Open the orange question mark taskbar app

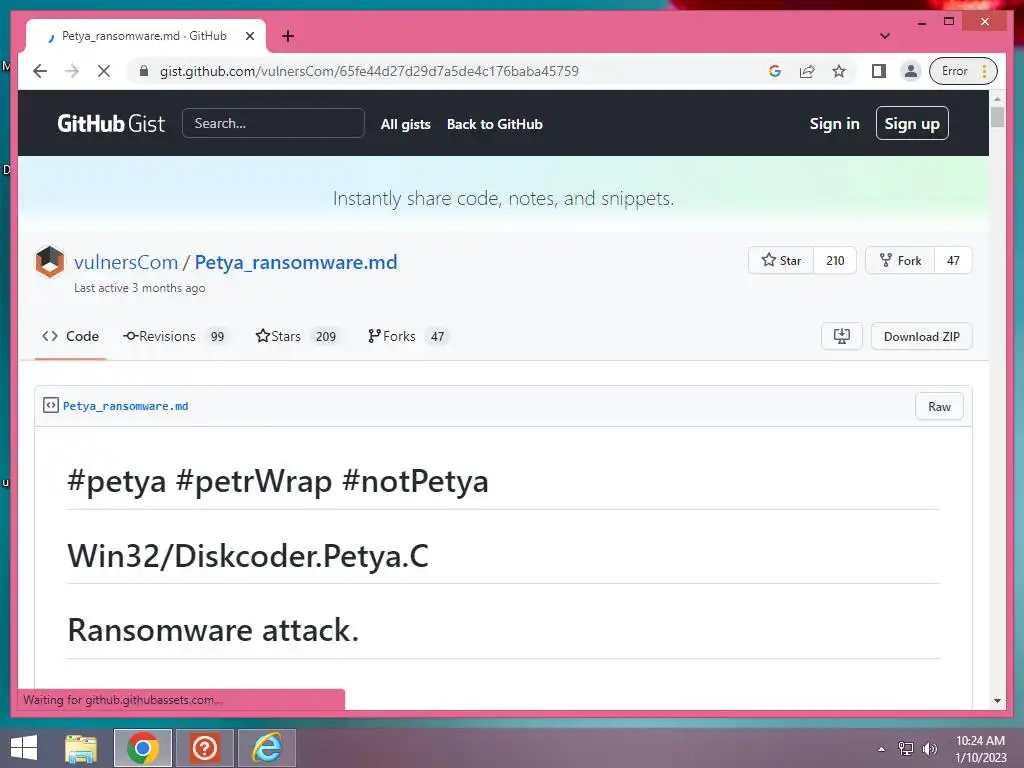click(x=205, y=748)
